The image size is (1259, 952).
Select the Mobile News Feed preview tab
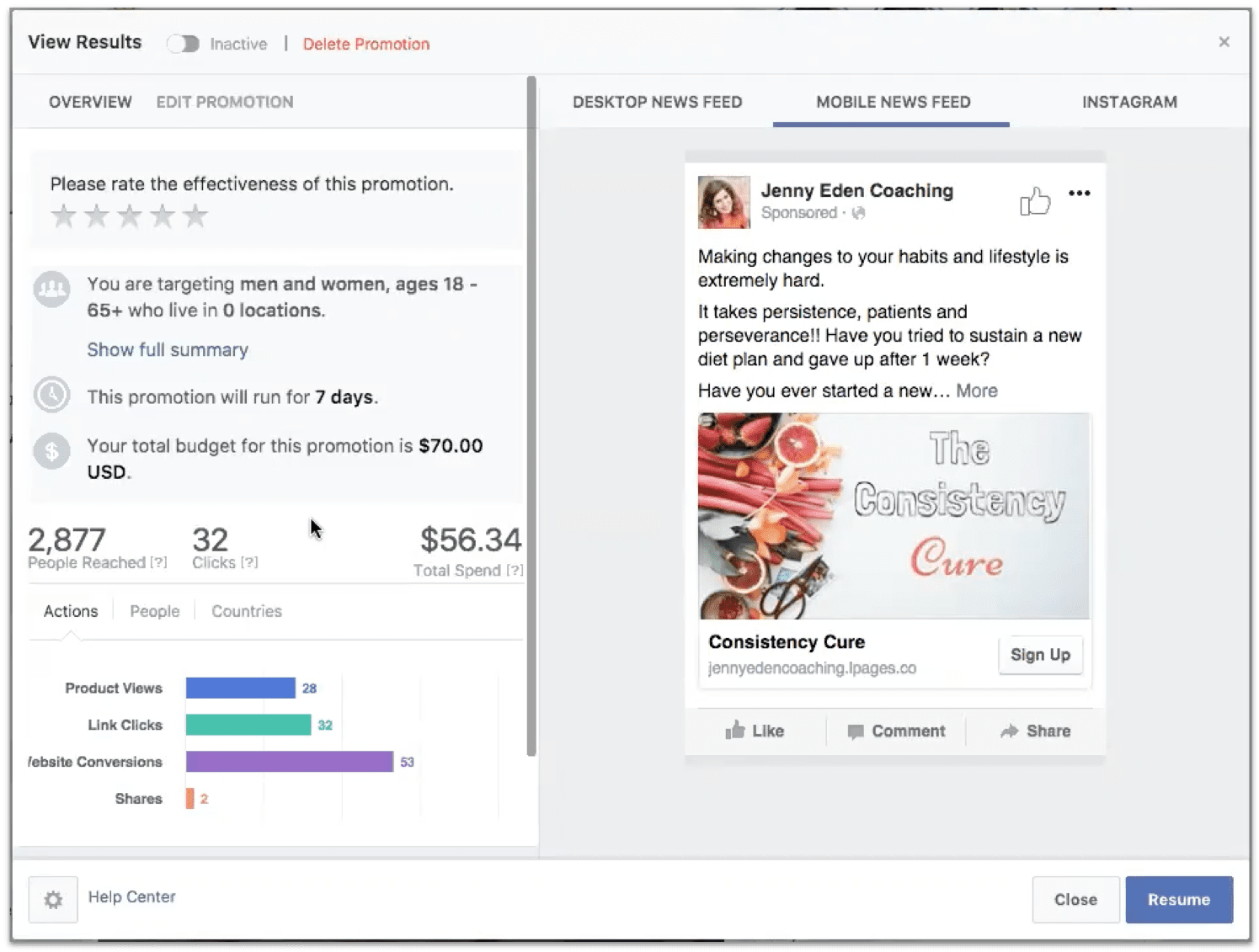tap(893, 102)
